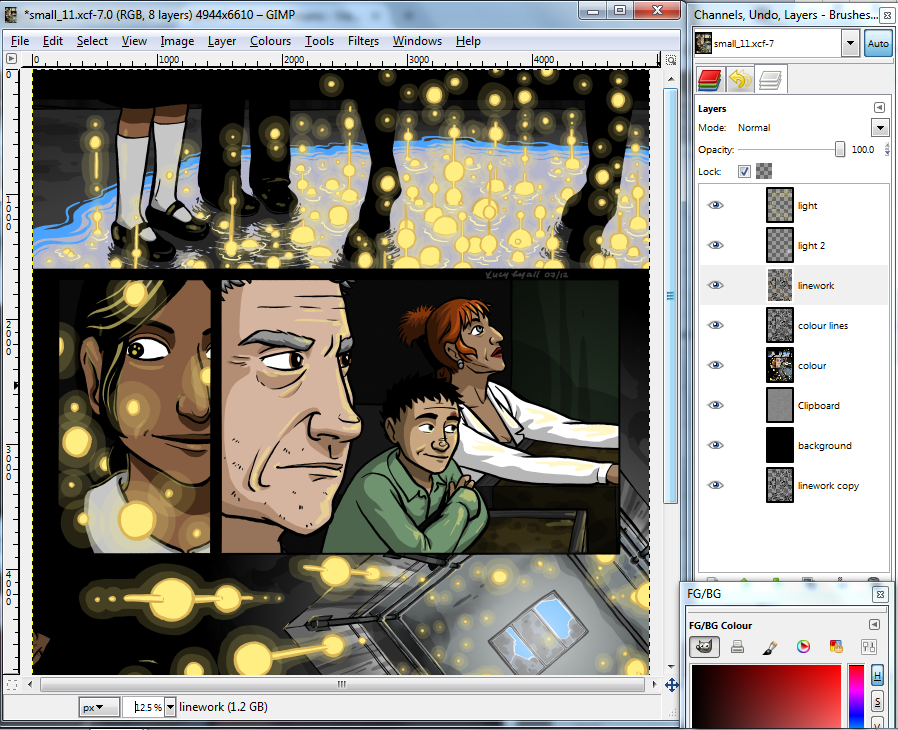Hide the background layer
Image resolution: width=898 pixels, height=730 pixels.
coord(715,445)
